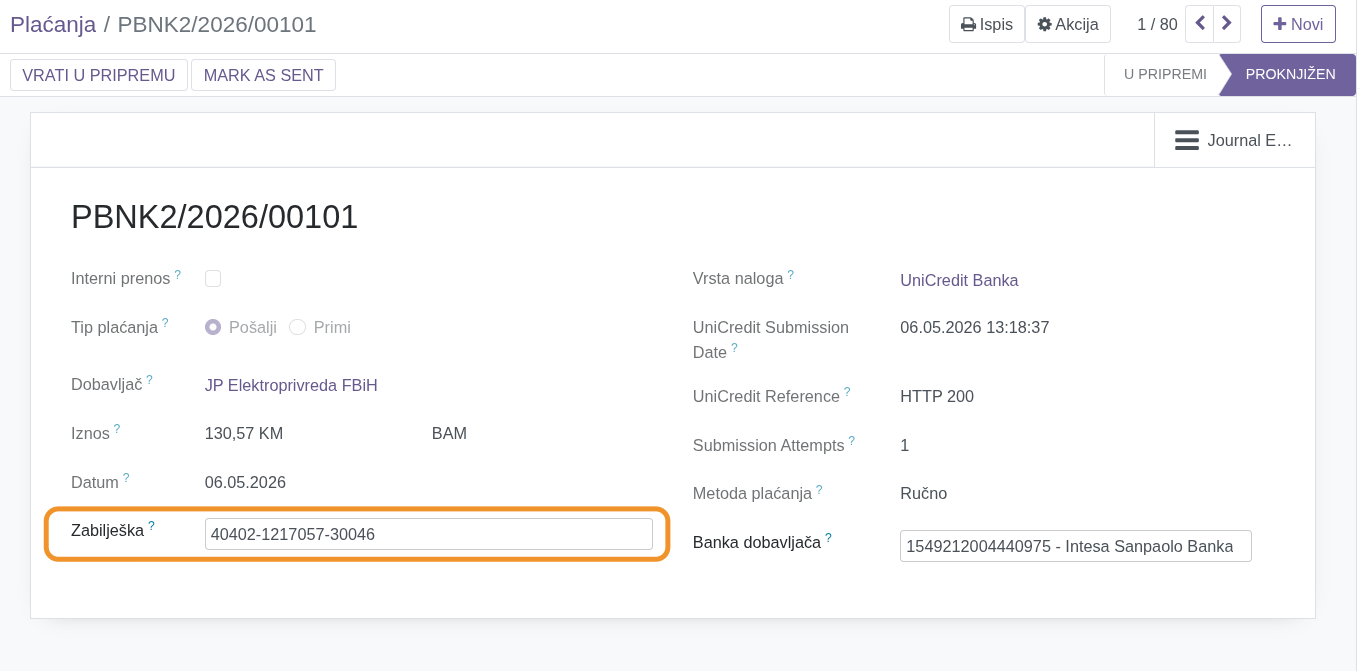
Task: Show help tooltip for Vrsta naloga
Action: [790, 274]
